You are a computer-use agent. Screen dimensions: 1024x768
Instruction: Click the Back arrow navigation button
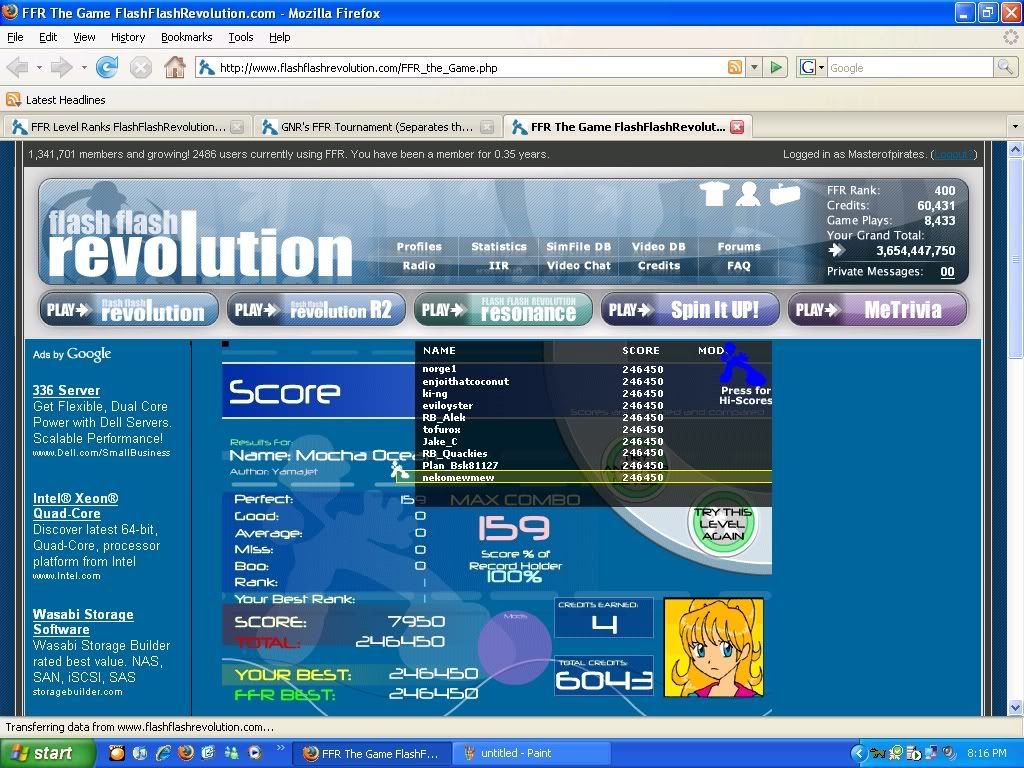pyautogui.click(x=18, y=68)
